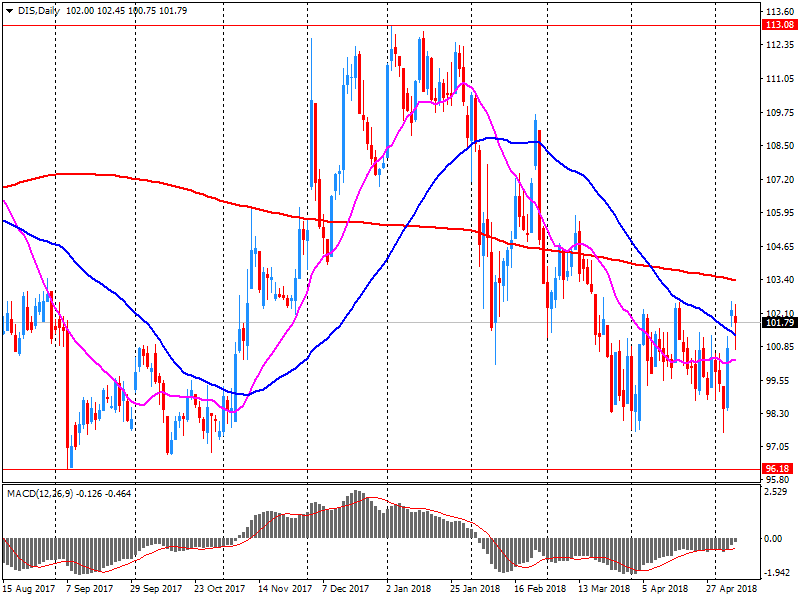Click the 113.60 price scale label
The image size is (800, 600).
780,11
